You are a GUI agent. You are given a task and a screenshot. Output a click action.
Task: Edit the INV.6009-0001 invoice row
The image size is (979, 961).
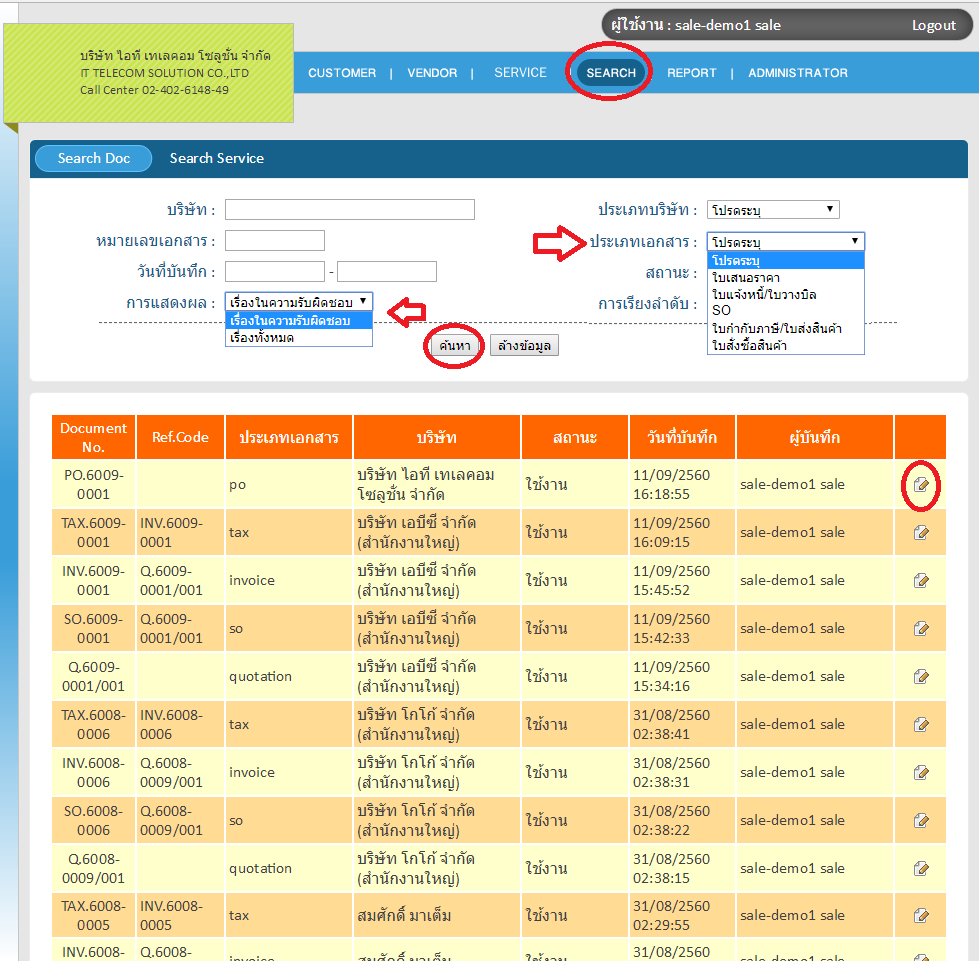[x=921, y=580]
